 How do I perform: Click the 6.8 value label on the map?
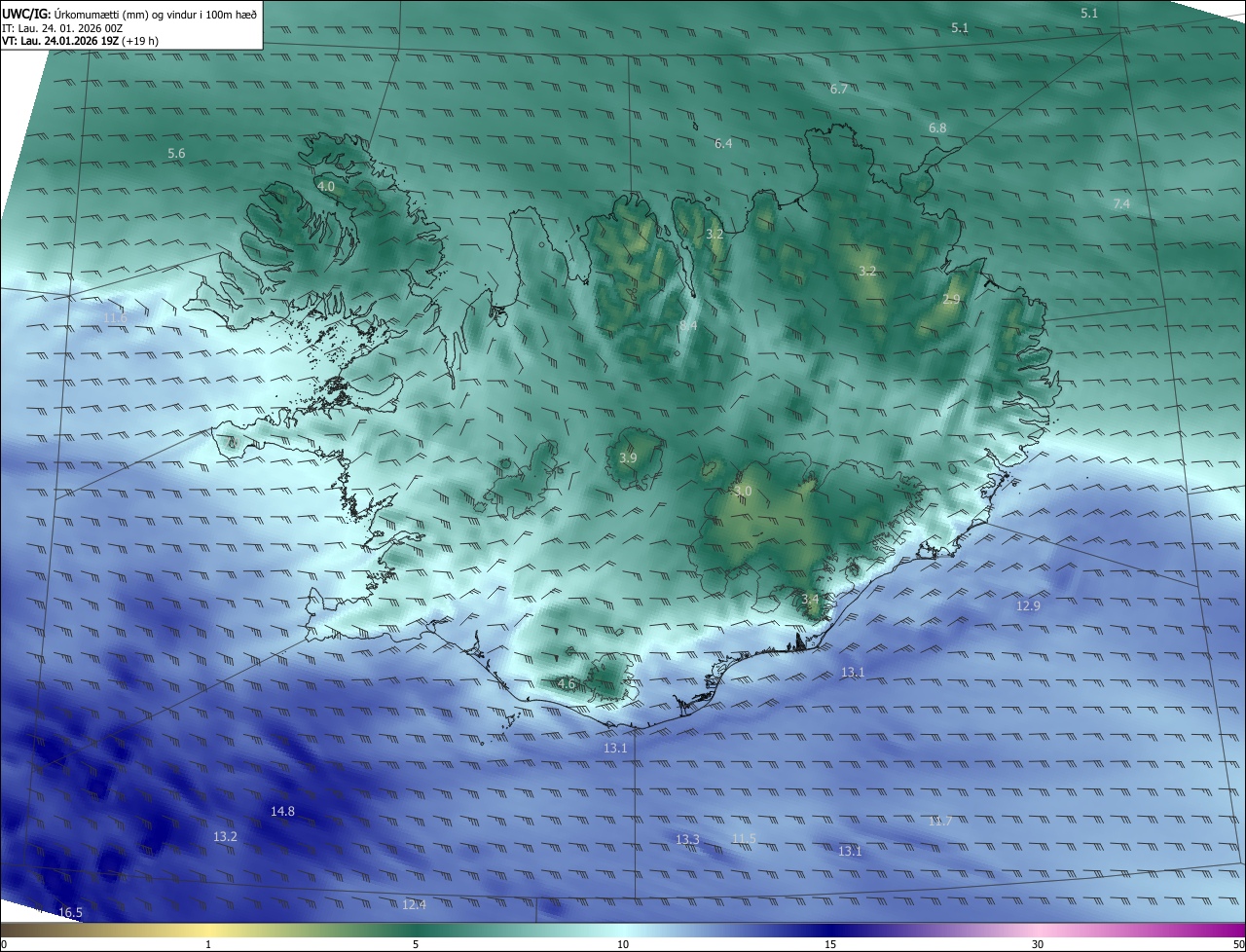point(937,128)
